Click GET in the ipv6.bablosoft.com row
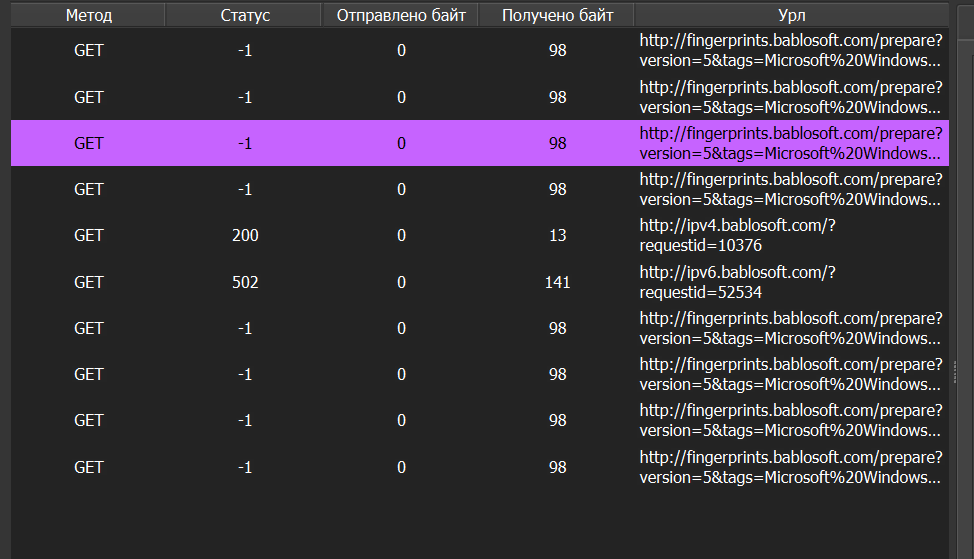974x559 pixels. pyautogui.click(x=88, y=282)
